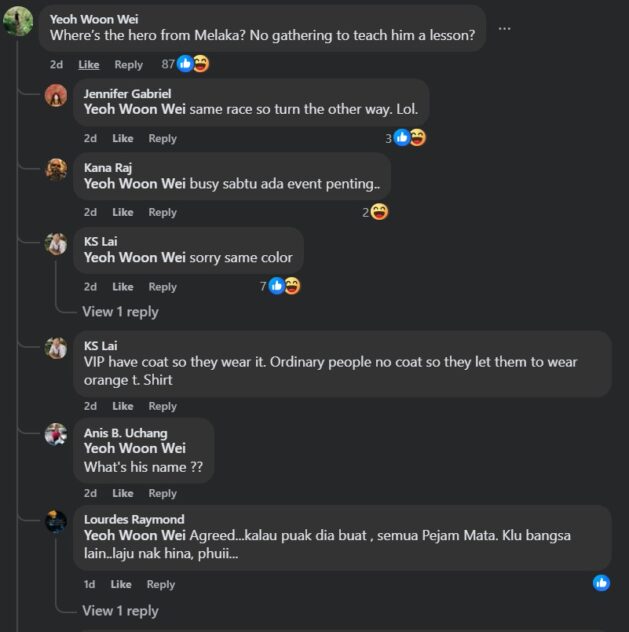This screenshot has width=629, height=632.
Task: Open Kana Raj's profile avatar
Action: (x=56, y=169)
